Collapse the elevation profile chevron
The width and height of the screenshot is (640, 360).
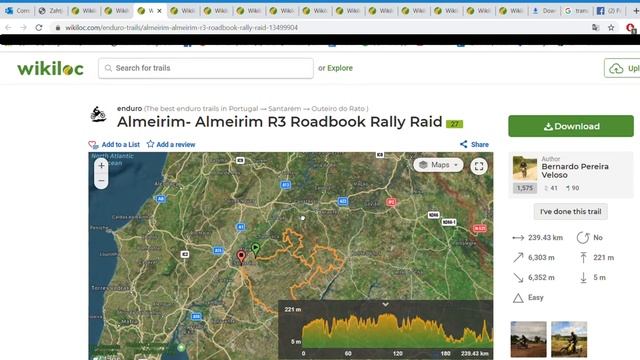[385, 304]
